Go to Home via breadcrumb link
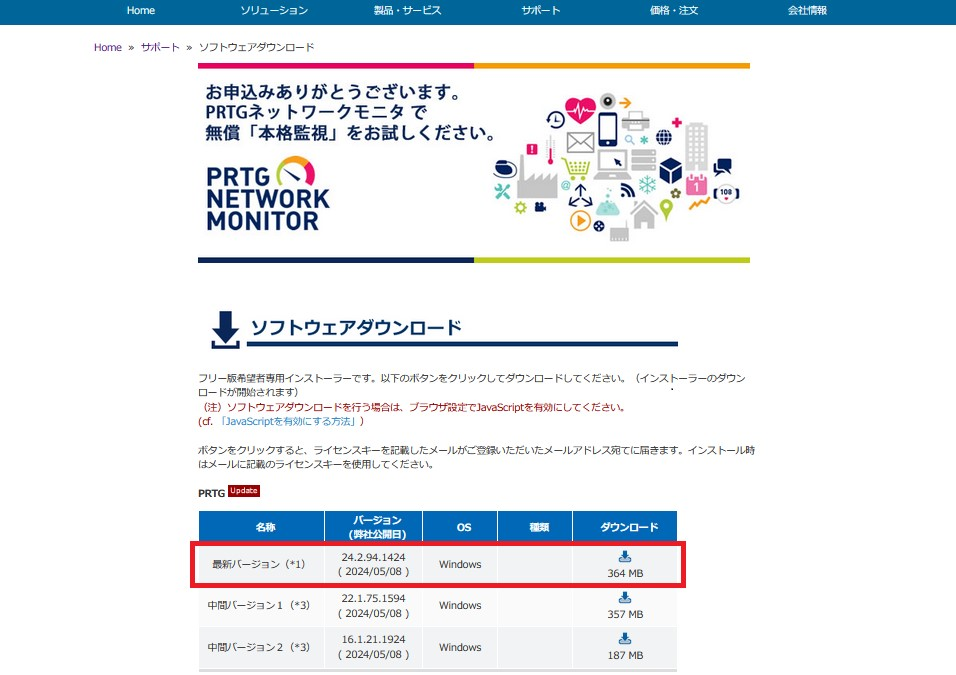Image resolution: width=956 pixels, height=675 pixels. click(108, 48)
